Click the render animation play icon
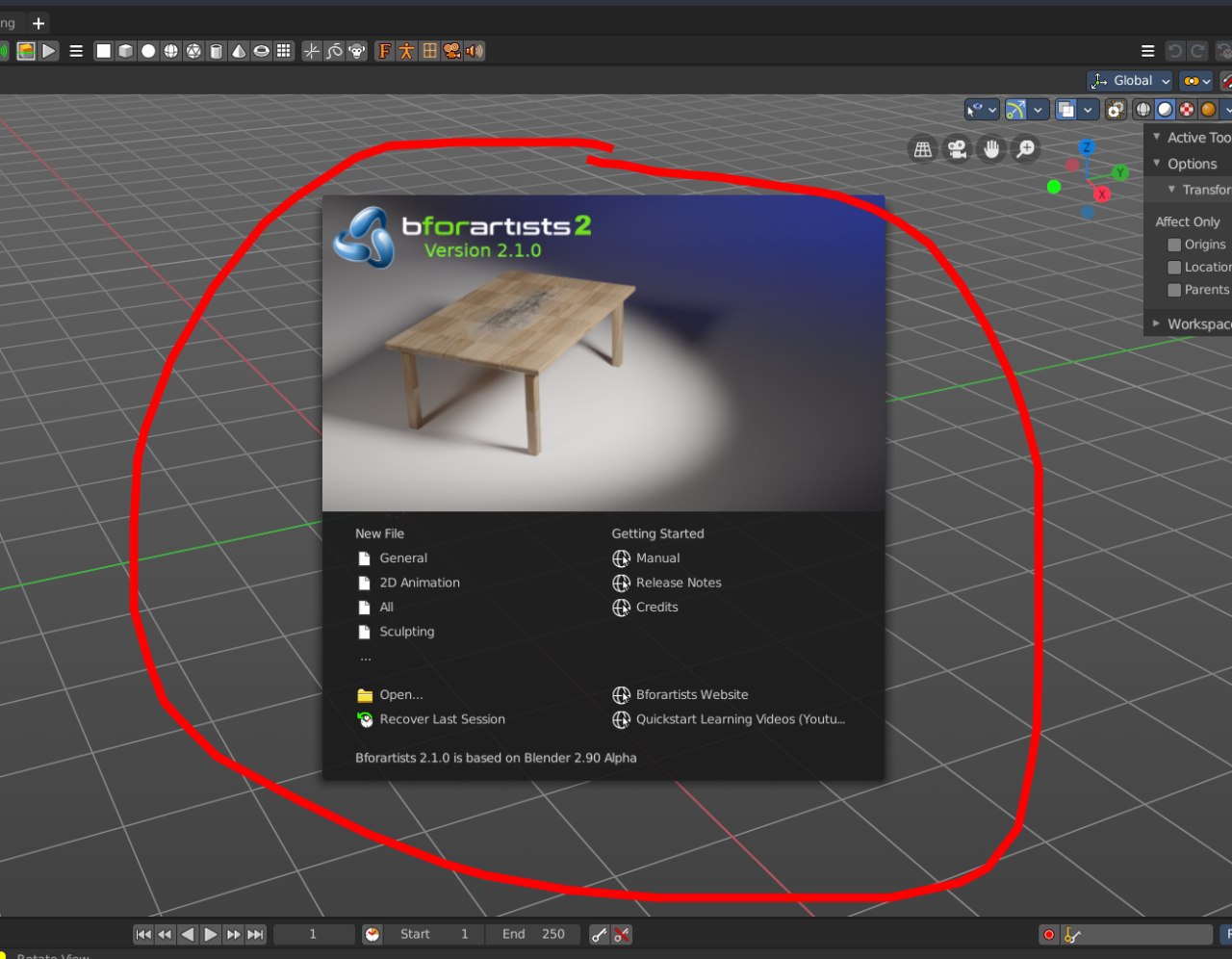Screen dimensions: 1232x959 coord(49,51)
